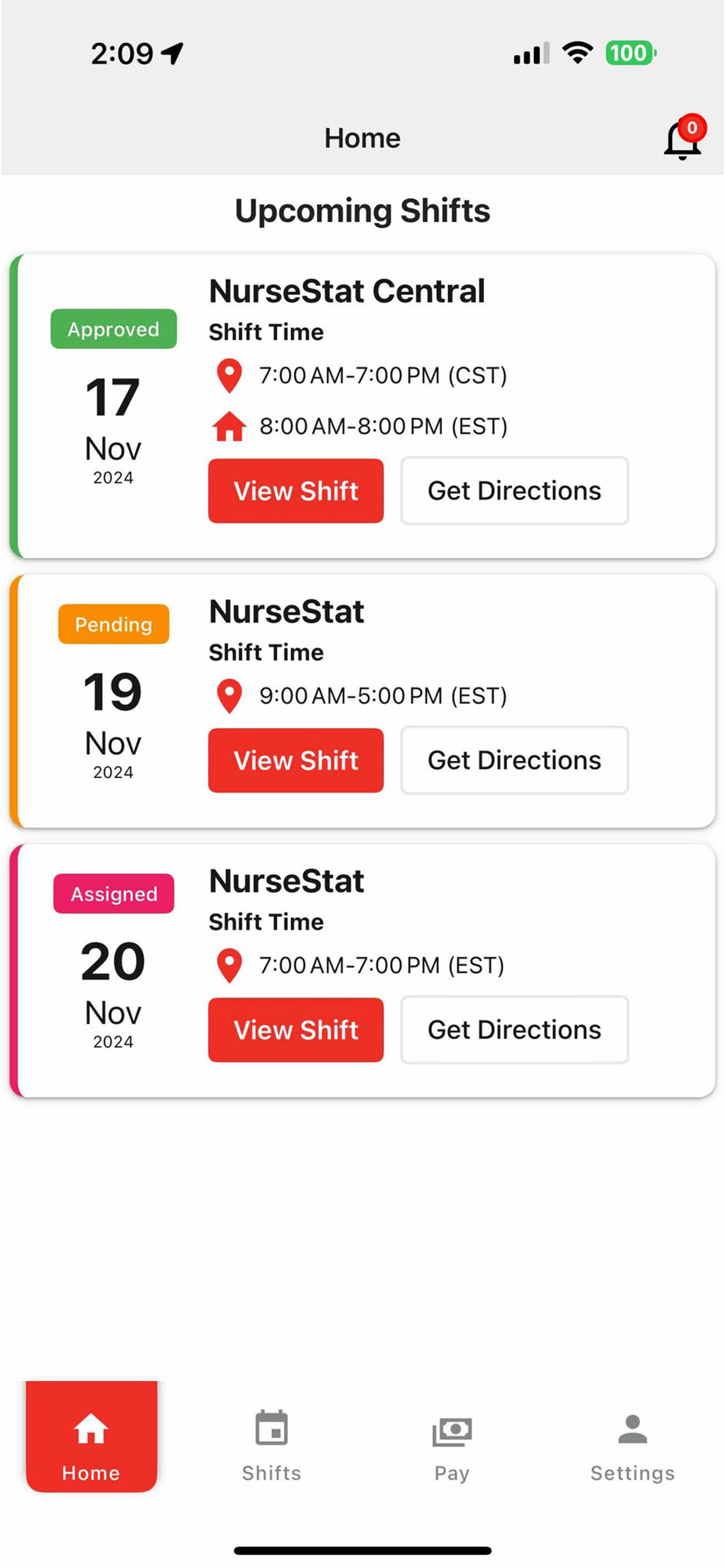The image size is (725, 1568).
Task: Tap the location pin on the Nov 19 shift
Action: pos(229,696)
